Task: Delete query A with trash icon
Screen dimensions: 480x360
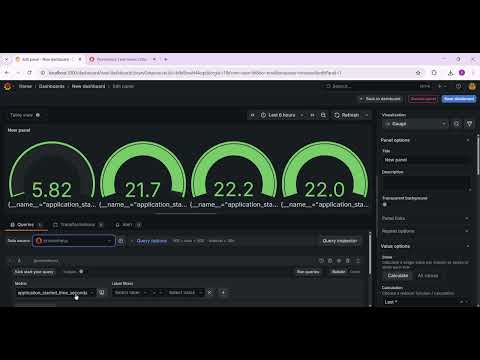Action: point(348,261)
